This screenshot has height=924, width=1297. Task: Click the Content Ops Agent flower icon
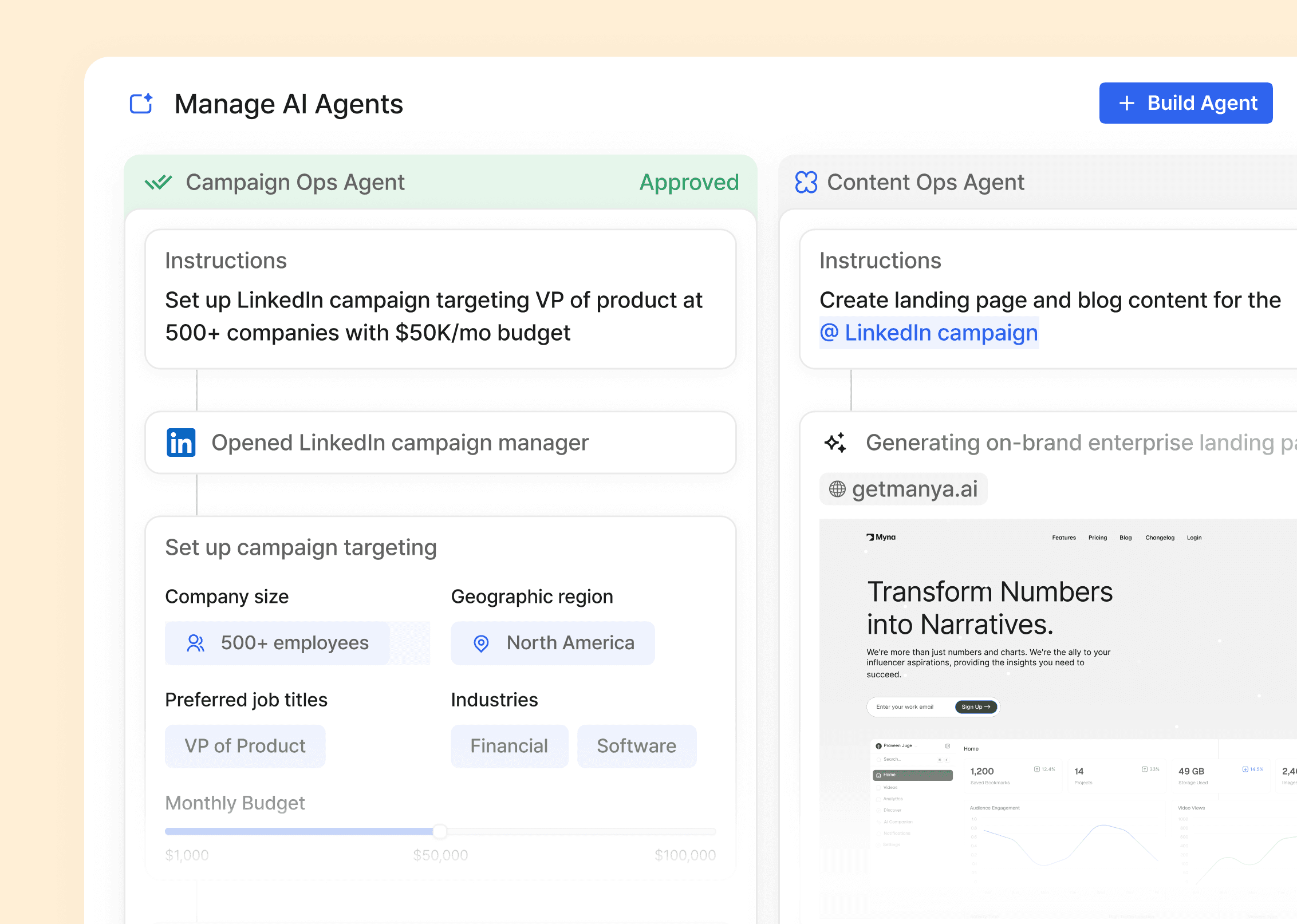click(x=806, y=183)
